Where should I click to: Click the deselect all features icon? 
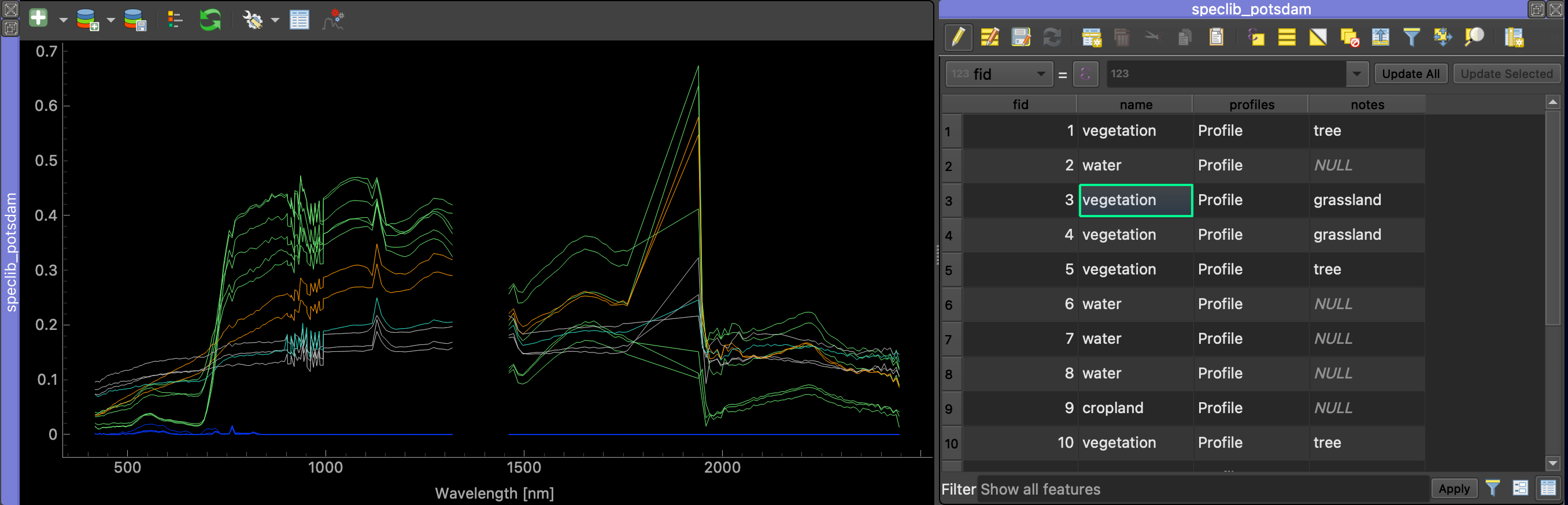(1349, 37)
